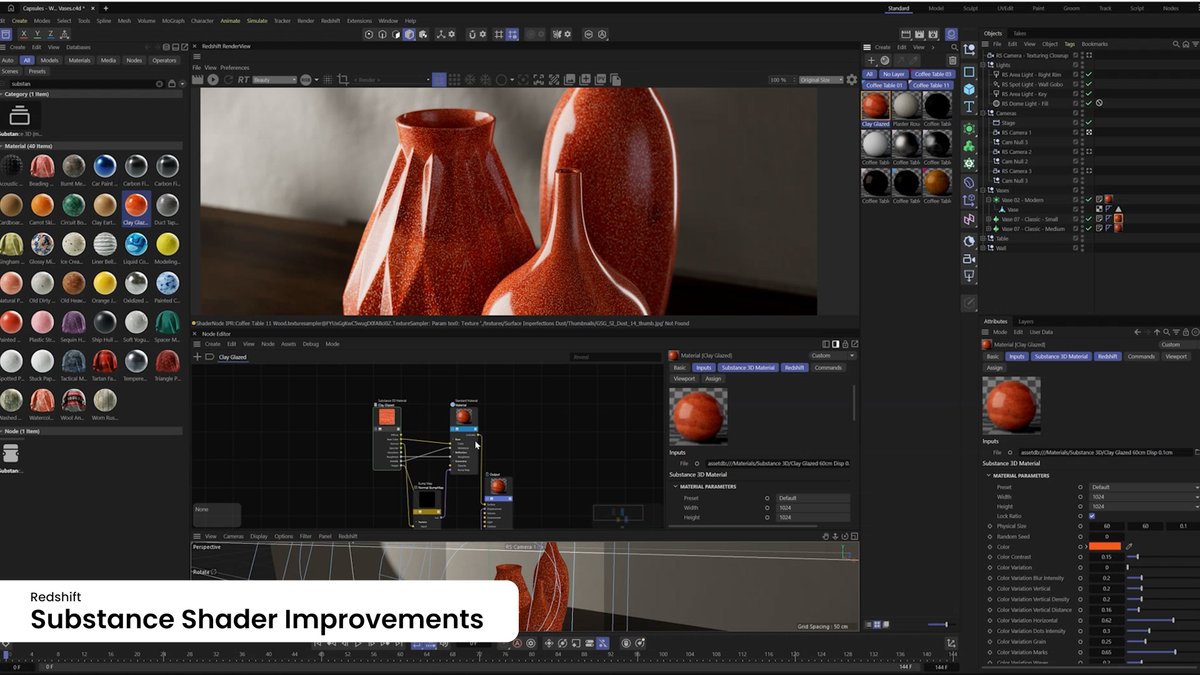Switch to the Layers tab
The width and height of the screenshot is (1200, 675).
[1026, 321]
